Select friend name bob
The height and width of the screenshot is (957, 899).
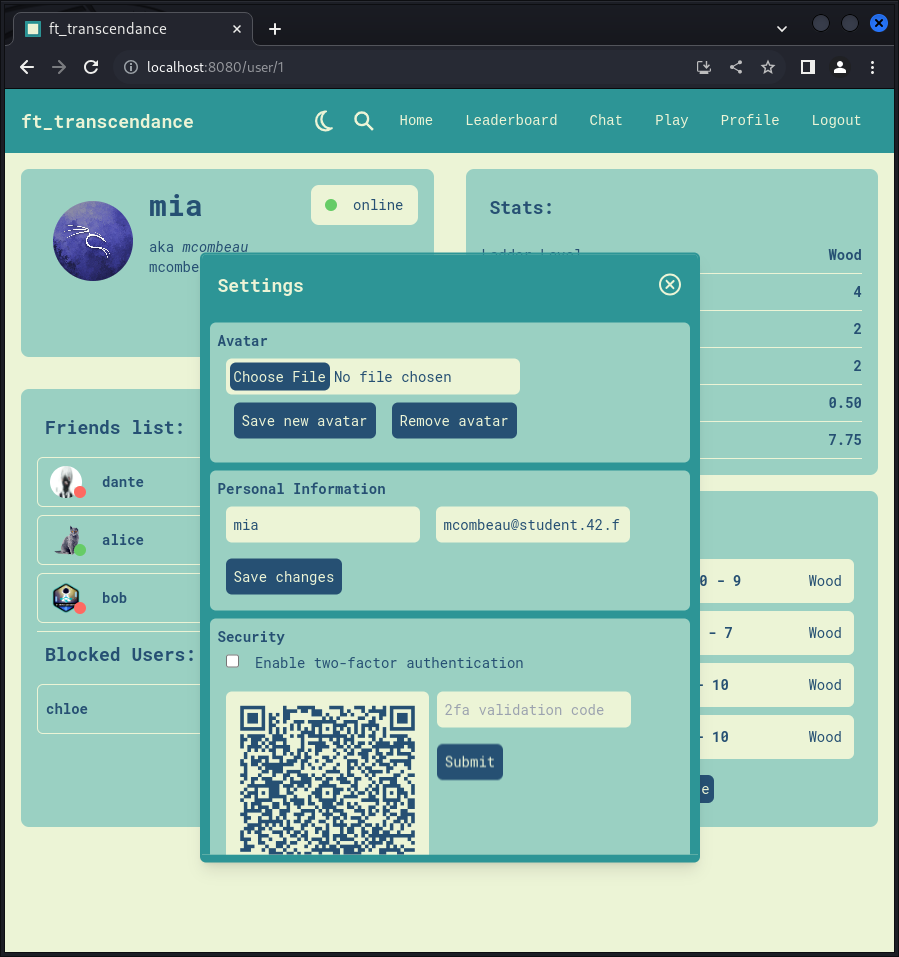pyautogui.click(x=114, y=598)
